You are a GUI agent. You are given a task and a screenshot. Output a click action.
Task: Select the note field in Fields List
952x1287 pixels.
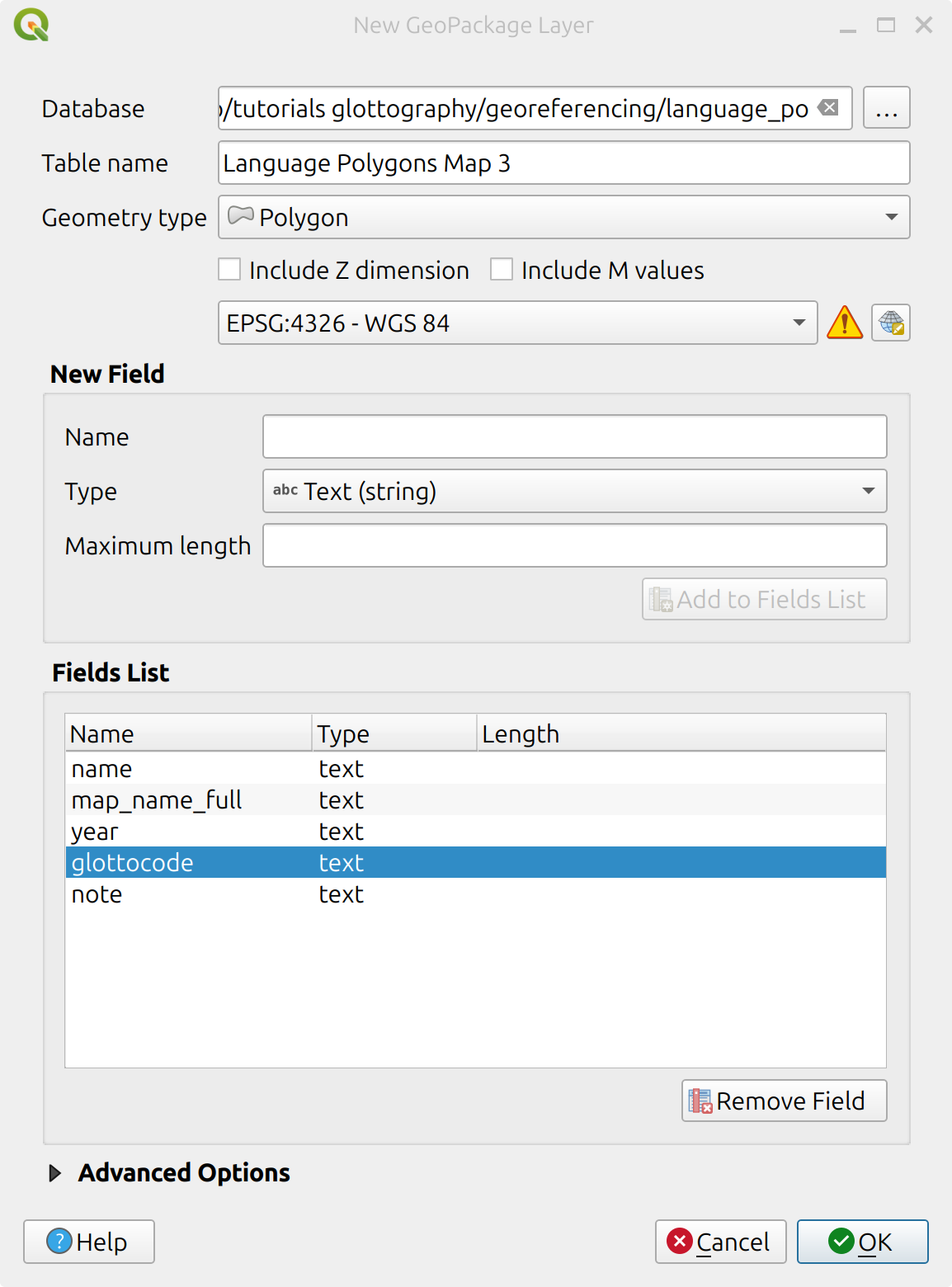tap(97, 893)
